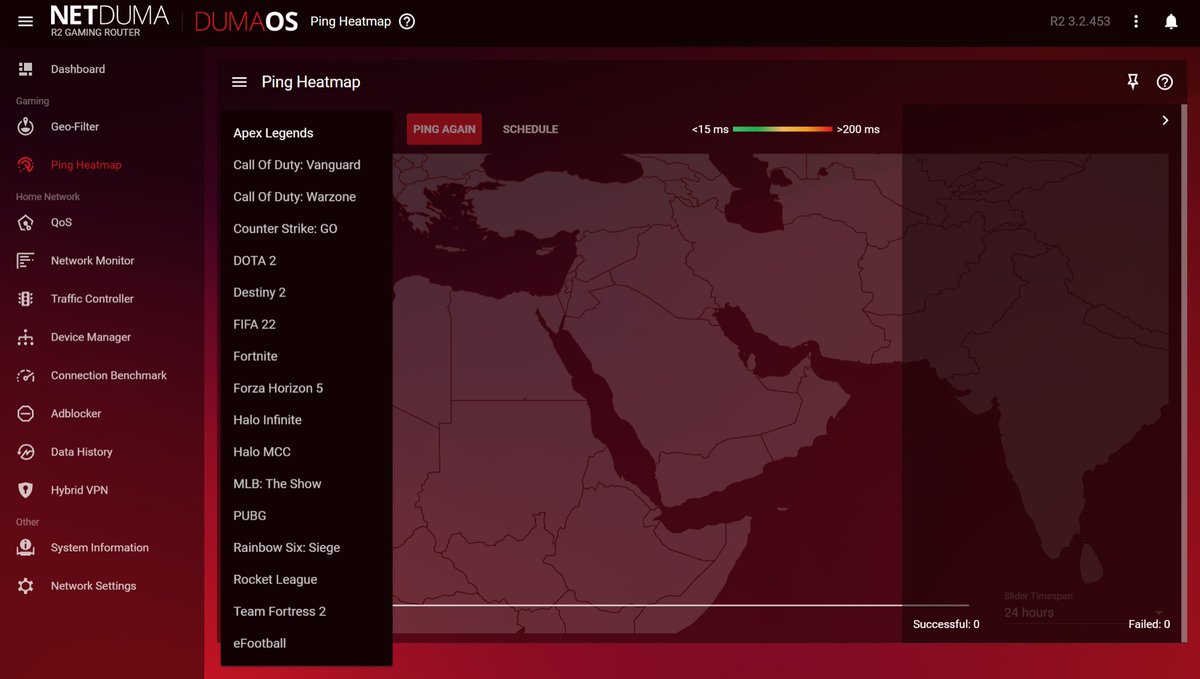Click the NETDUMA R2 Gaming Router logo

click(x=109, y=21)
